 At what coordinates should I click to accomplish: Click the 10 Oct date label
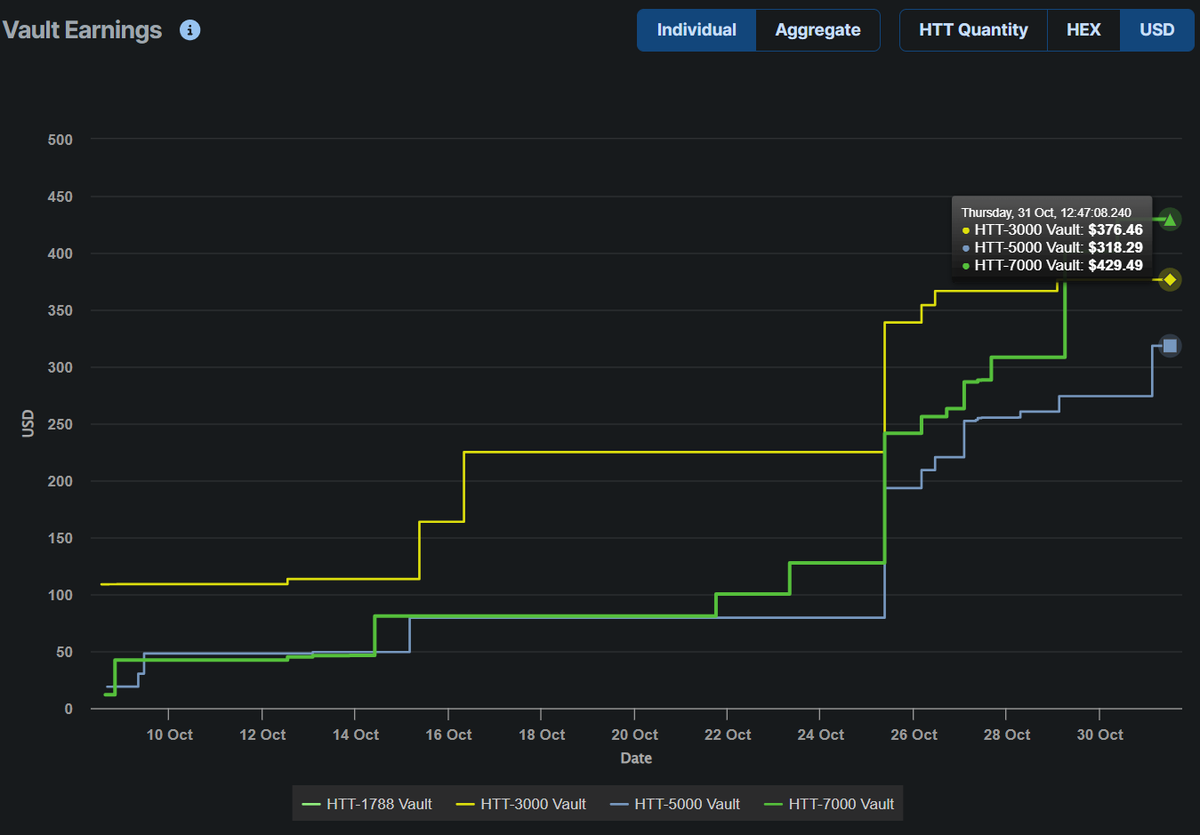(168, 735)
